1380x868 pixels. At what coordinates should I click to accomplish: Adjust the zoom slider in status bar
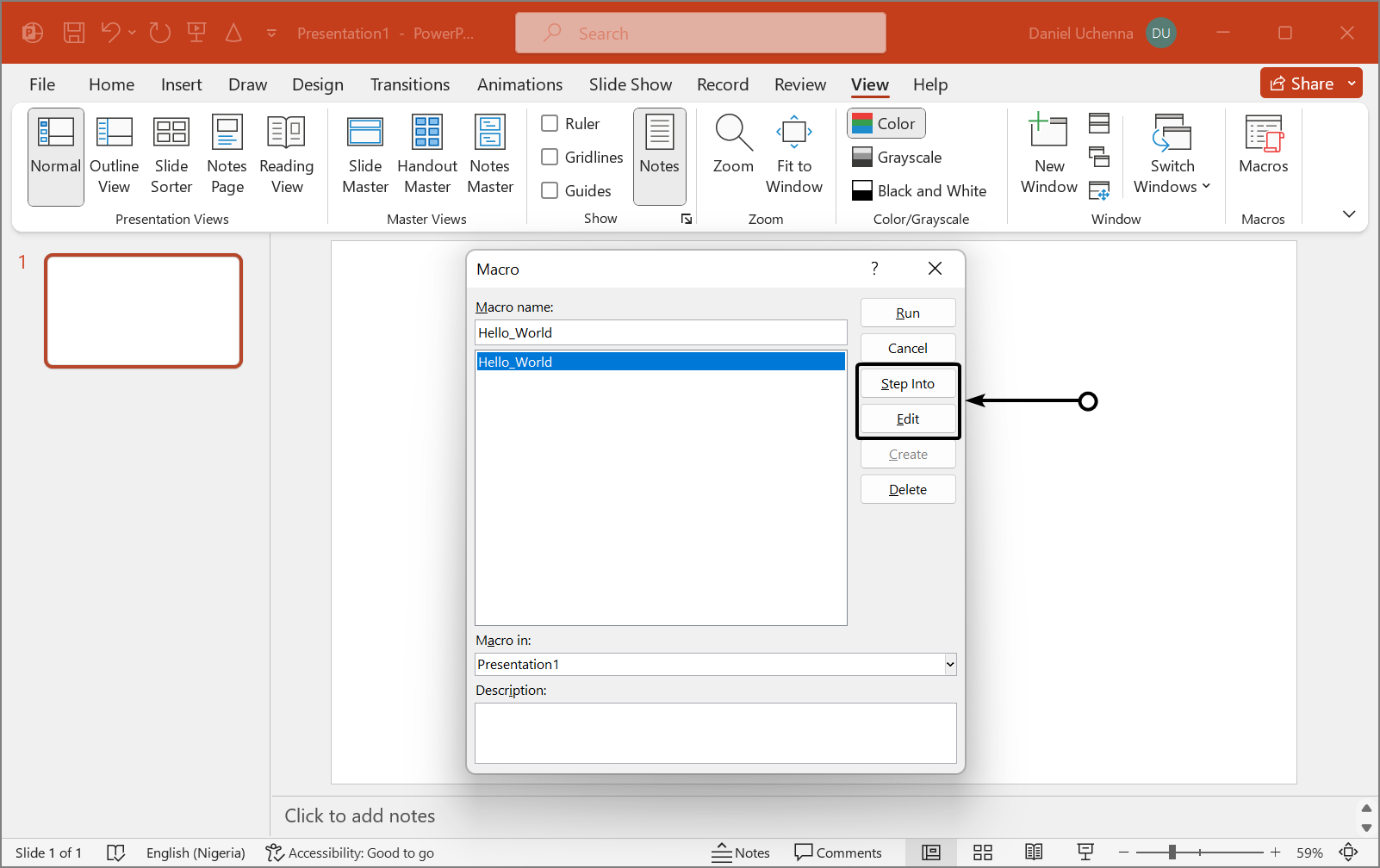1172,852
